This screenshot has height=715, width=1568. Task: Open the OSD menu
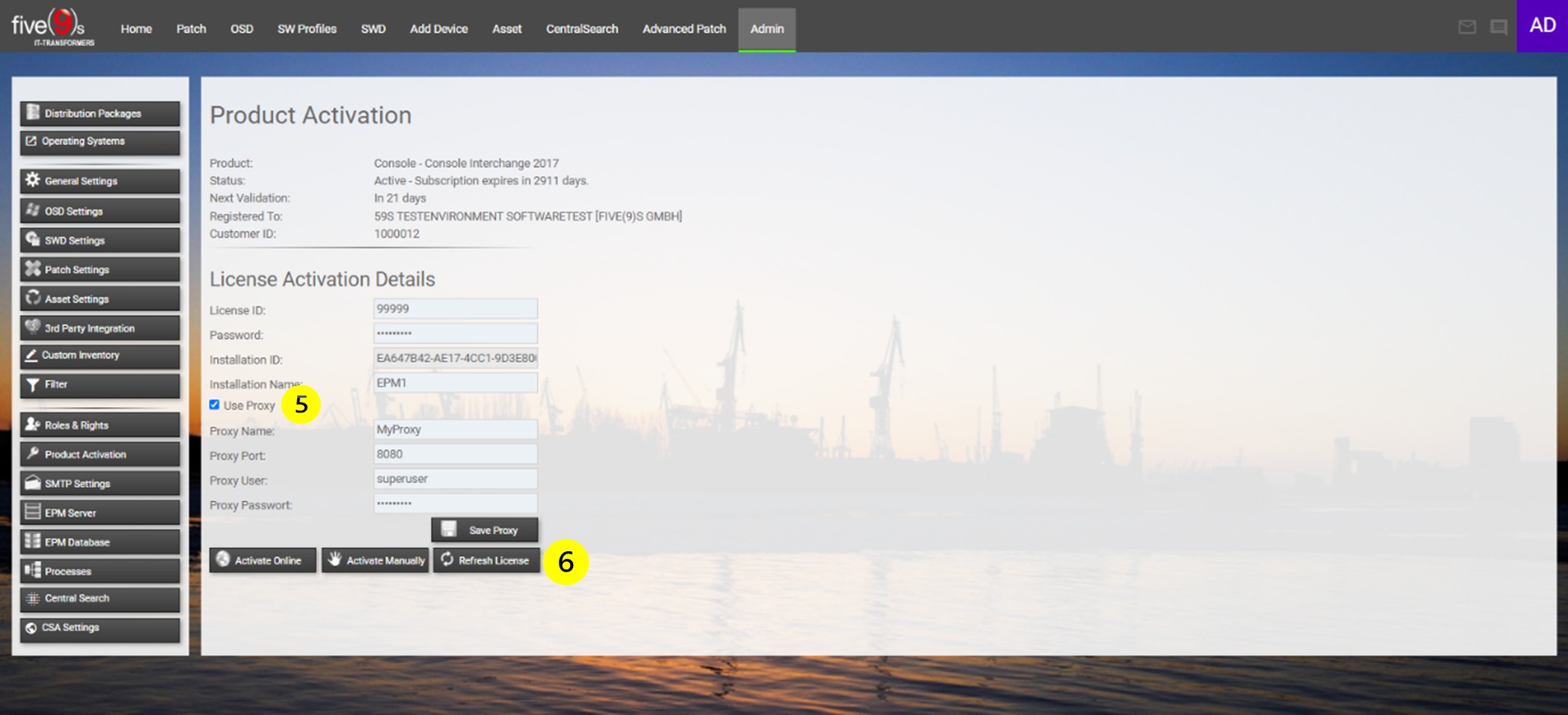tap(242, 29)
